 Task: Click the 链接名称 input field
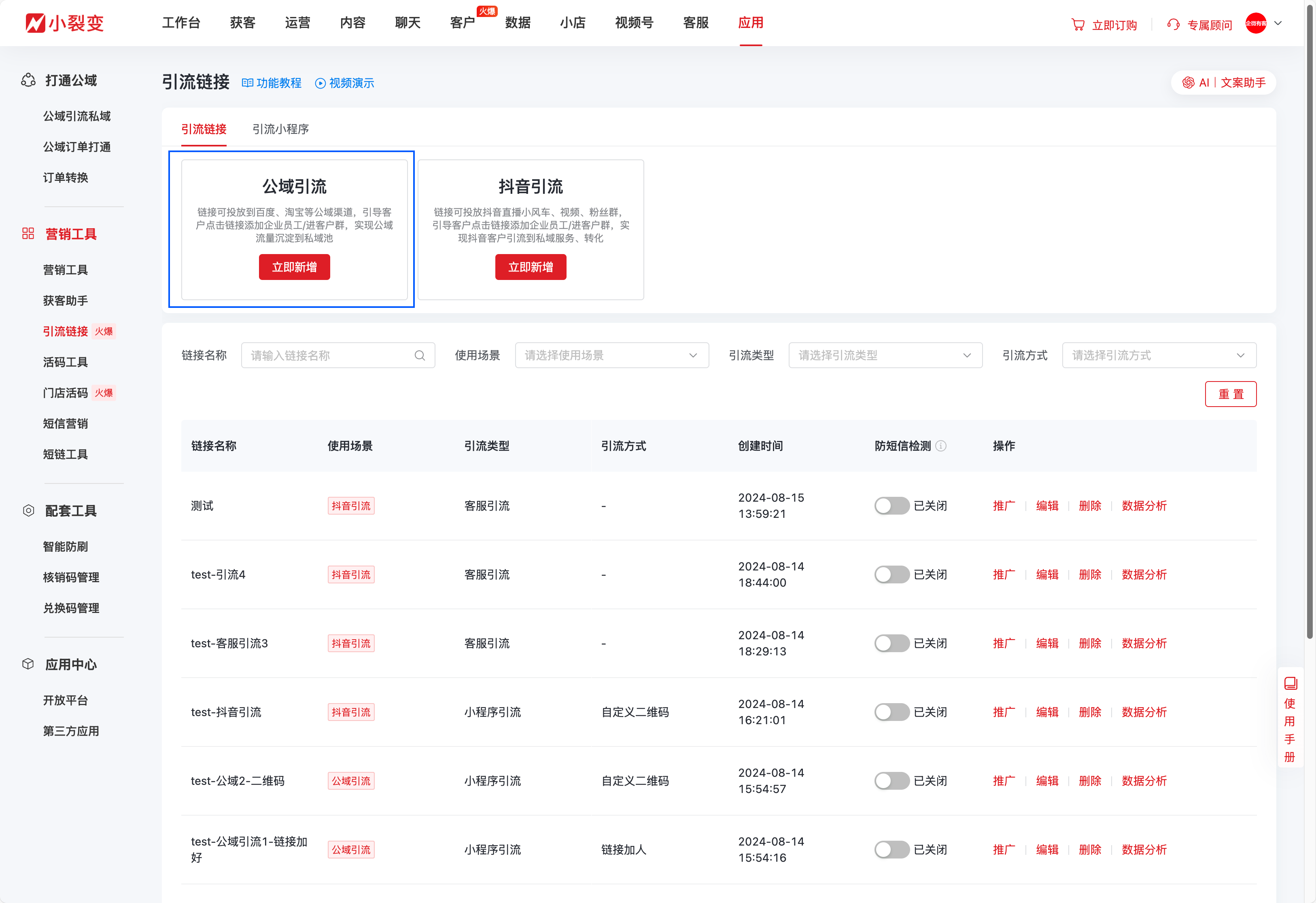coord(329,355)
